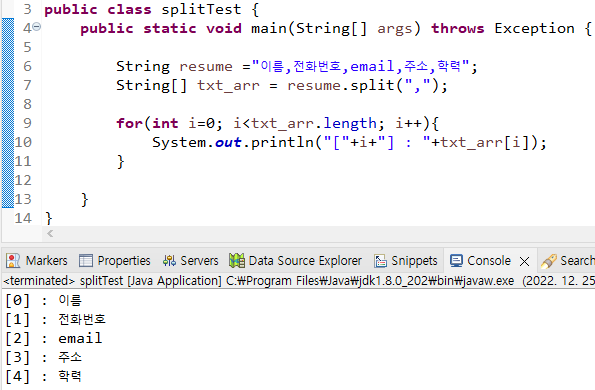Click console output line [0] : 이름

coord(43,300)
